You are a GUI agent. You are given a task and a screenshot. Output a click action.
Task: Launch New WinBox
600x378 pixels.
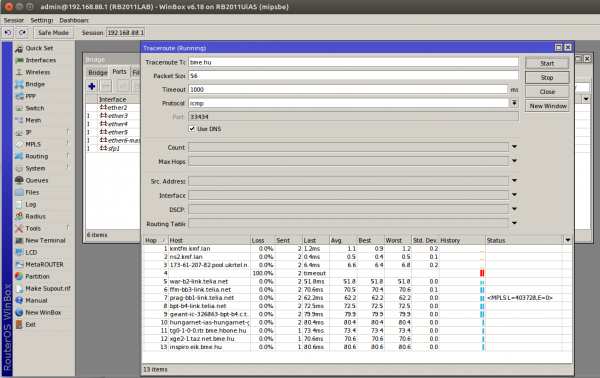click(x=43, y=313)
